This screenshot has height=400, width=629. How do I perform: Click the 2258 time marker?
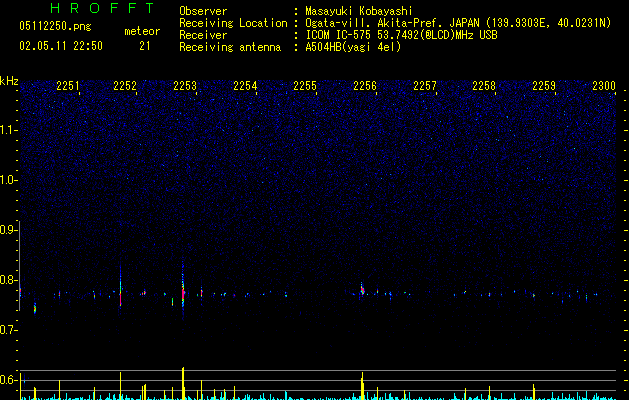484,86
